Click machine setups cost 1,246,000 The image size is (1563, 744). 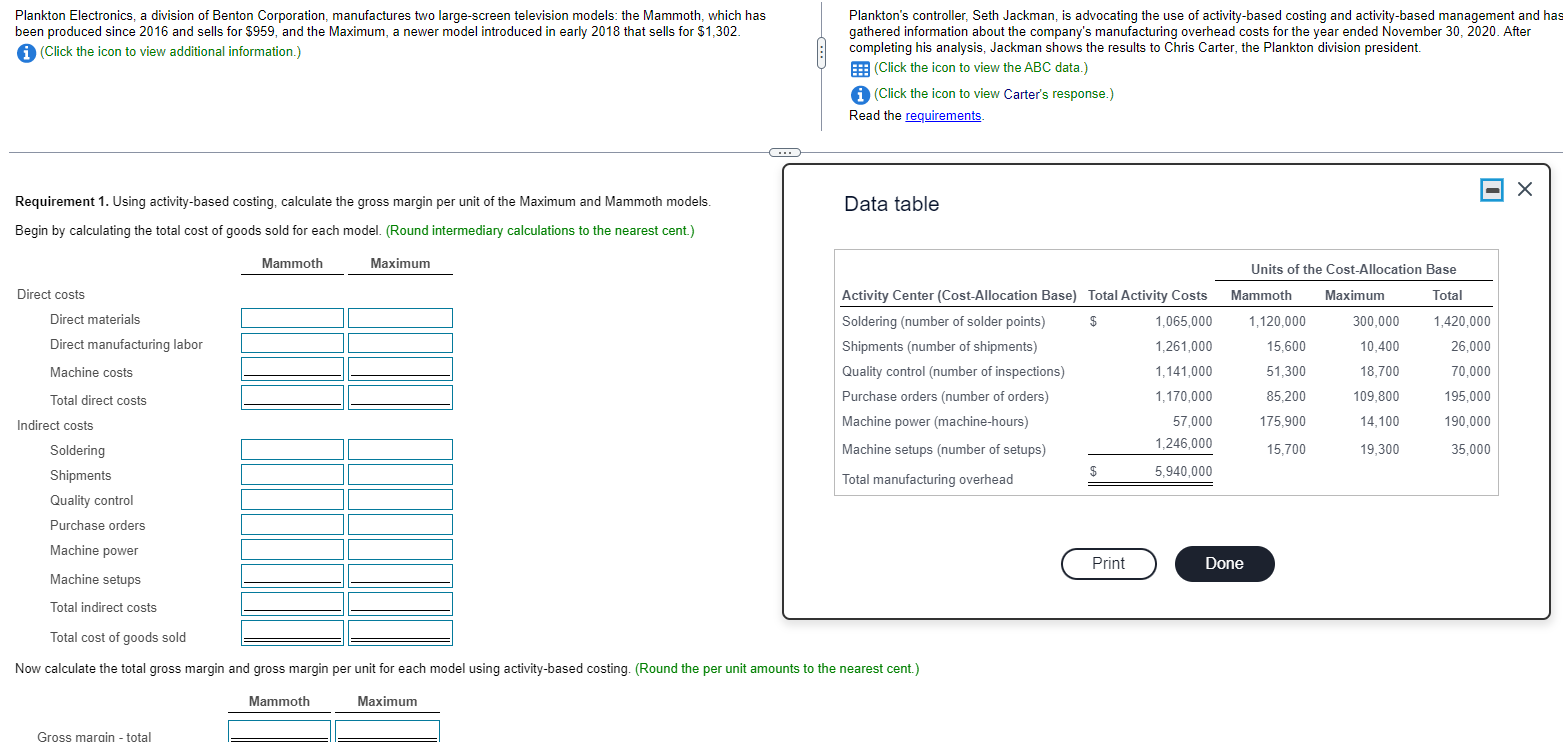(1183, 444)
